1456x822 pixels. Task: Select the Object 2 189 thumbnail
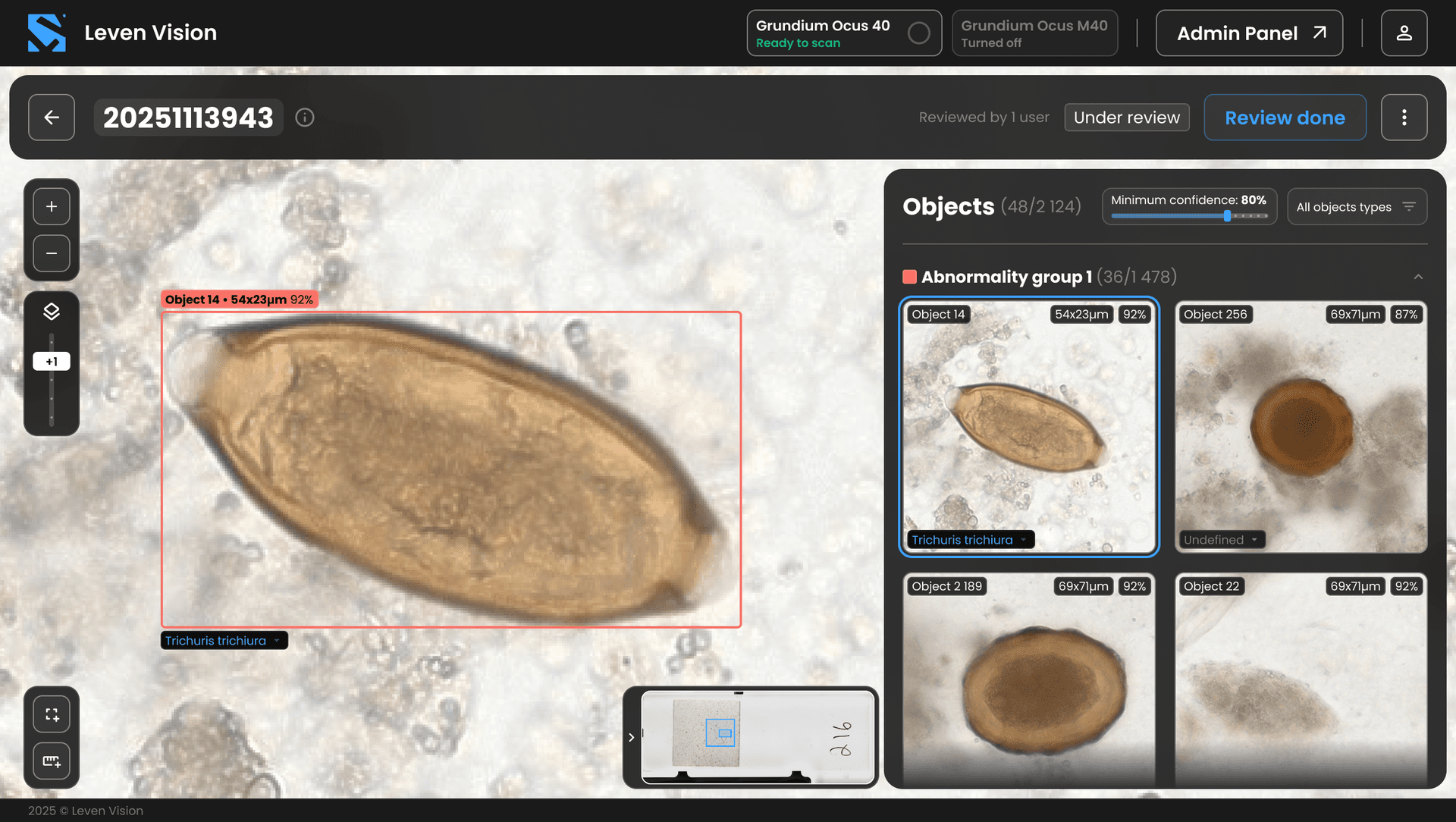pos(1028,679)
